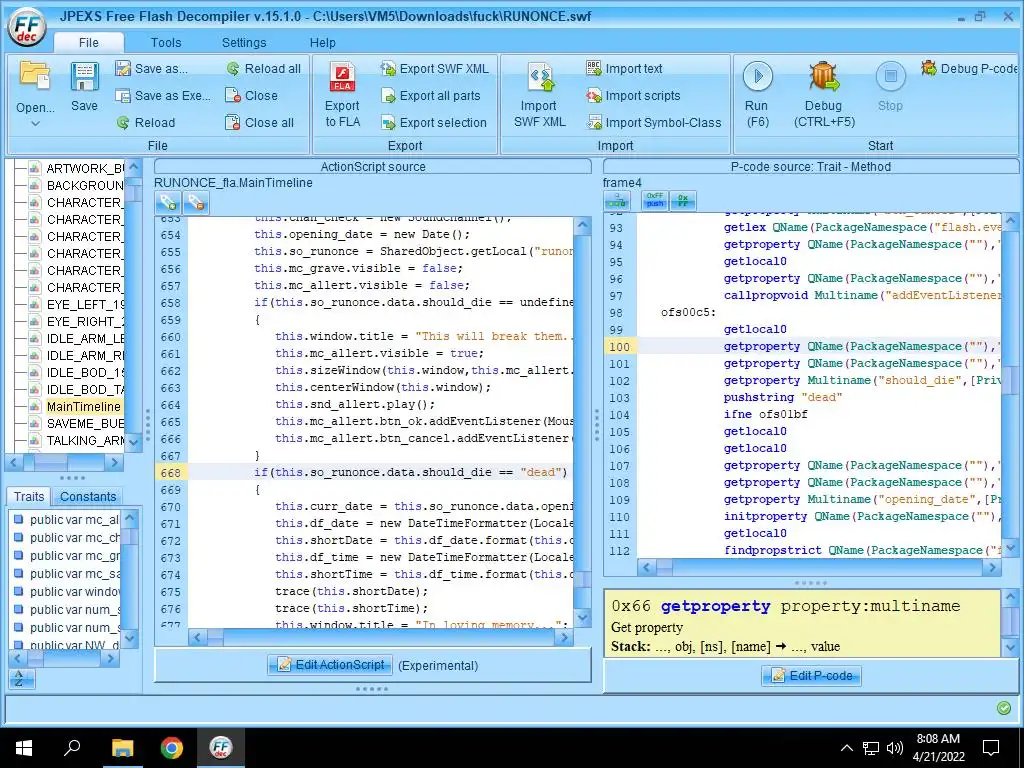The image size is (1024, 768).
Task: Click P-code line 103 pushstring dead
Action: pos(783,397)
